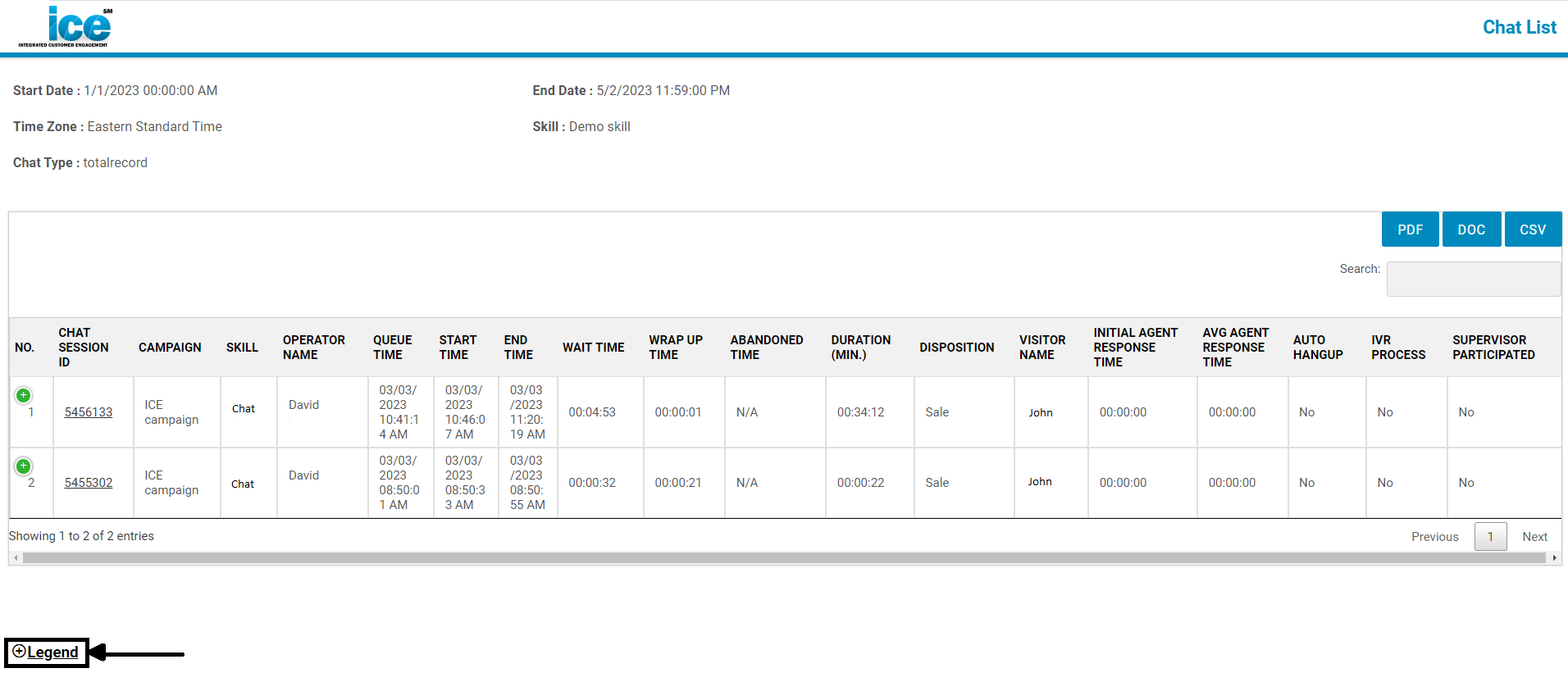This screenshot has height=682, width=1568.
Task: Select page 1 in pagination
Action: tap(1490, 537)
